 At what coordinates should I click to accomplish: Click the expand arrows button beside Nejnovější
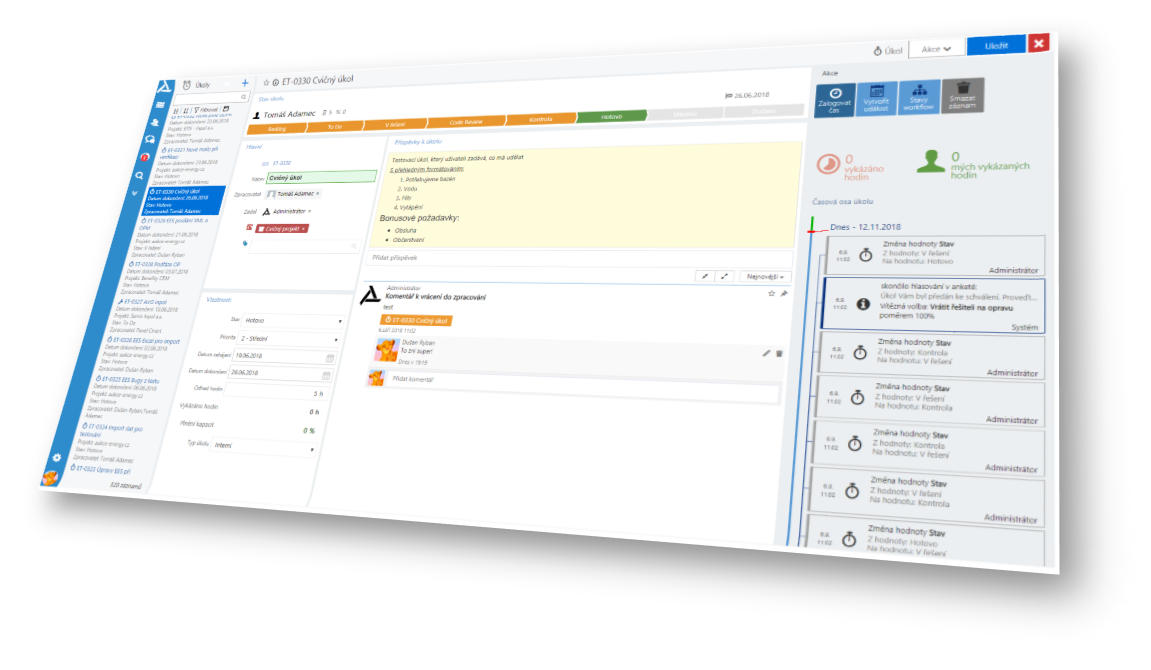click(725, 276)
